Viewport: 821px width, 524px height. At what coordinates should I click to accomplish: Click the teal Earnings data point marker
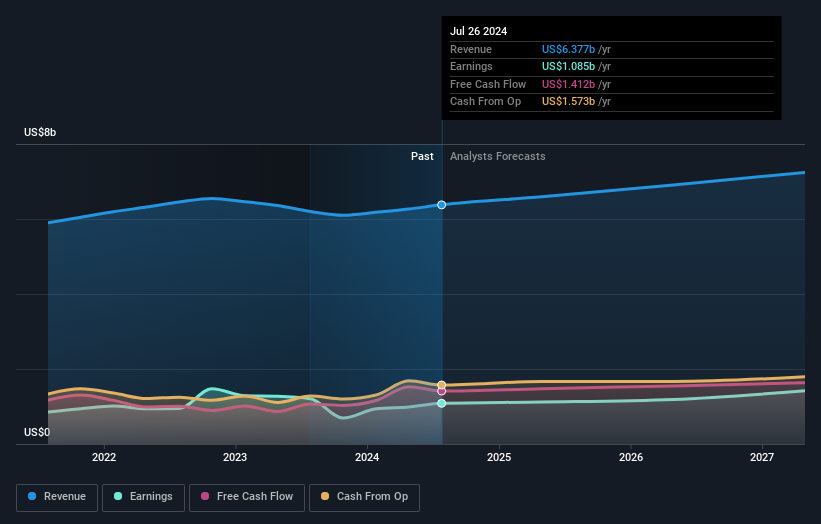[441, 403]
